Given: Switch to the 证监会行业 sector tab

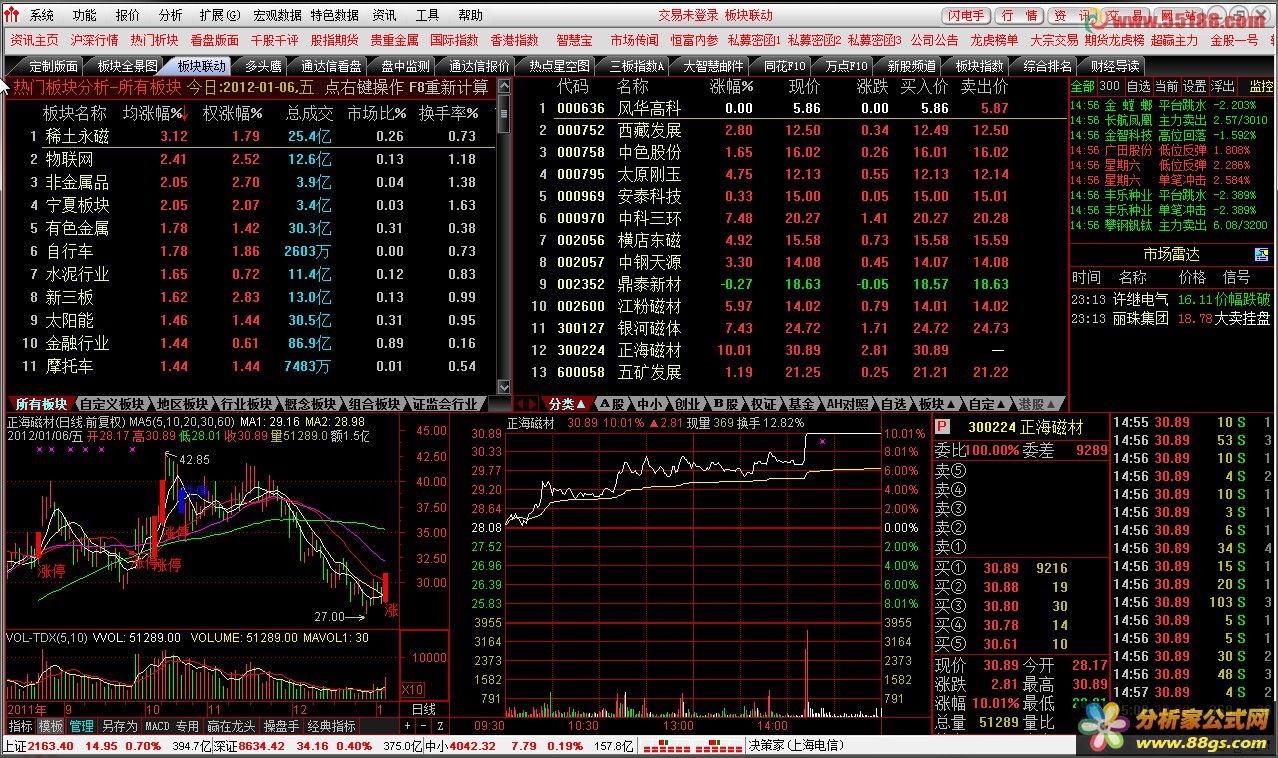Looking at the screenshot, I should pyautogui.click(x=445, y=404).
